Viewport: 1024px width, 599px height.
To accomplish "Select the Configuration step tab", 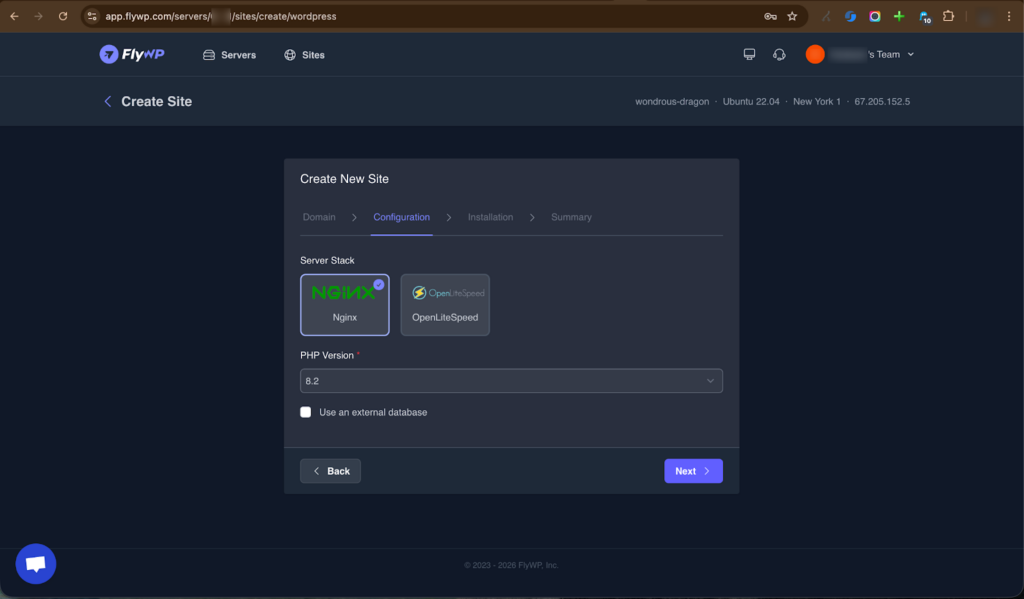I will click(401, 217).
